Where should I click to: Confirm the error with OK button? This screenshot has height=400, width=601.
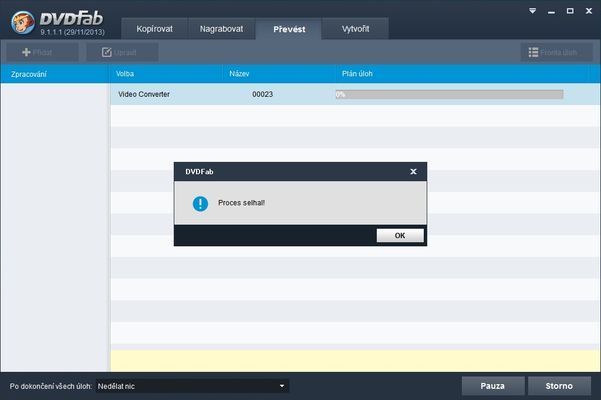(x=400, y=235)
